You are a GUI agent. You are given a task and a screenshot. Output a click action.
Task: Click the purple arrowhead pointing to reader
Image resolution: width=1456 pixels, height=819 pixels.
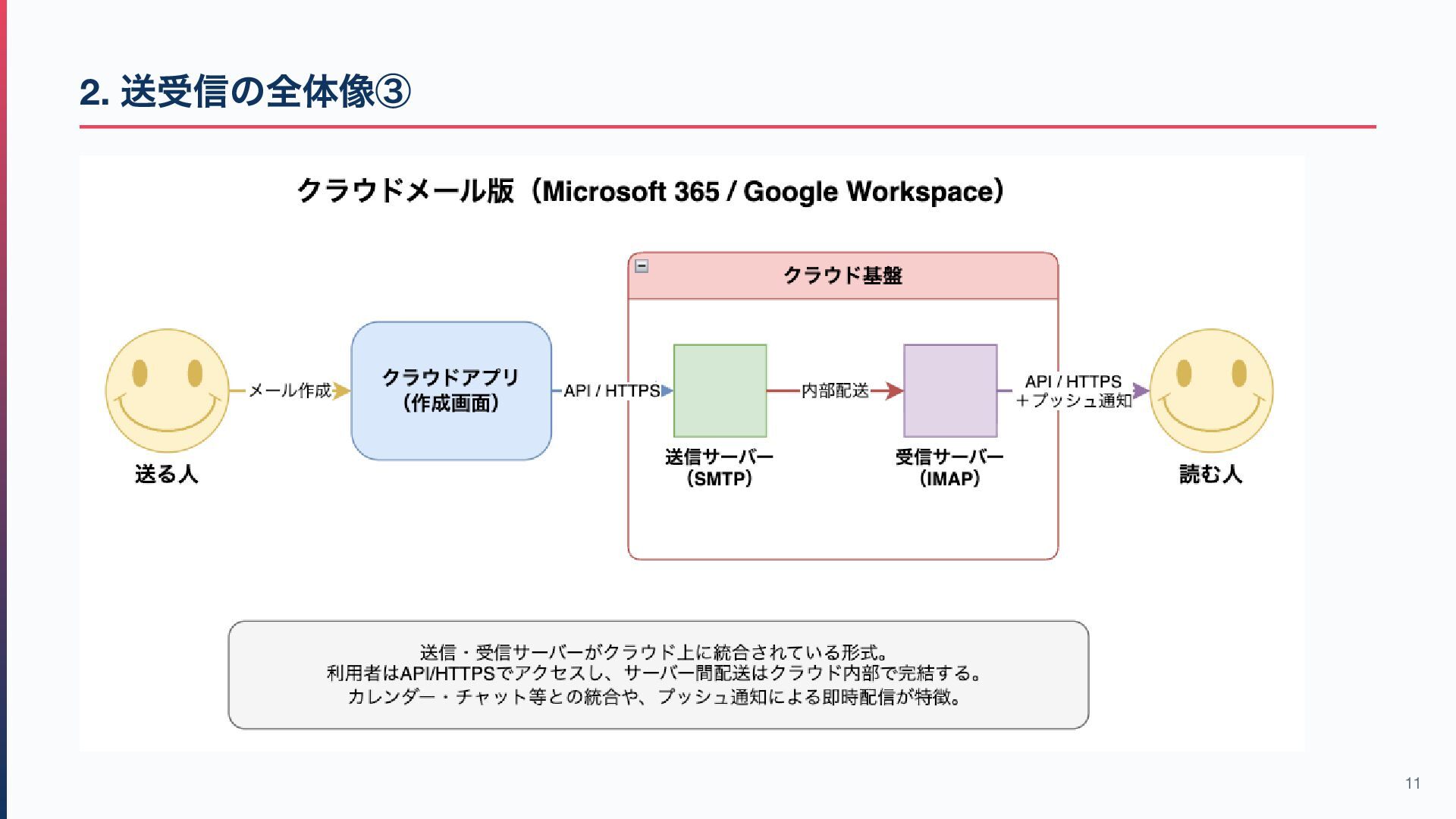coord(1140,391)
